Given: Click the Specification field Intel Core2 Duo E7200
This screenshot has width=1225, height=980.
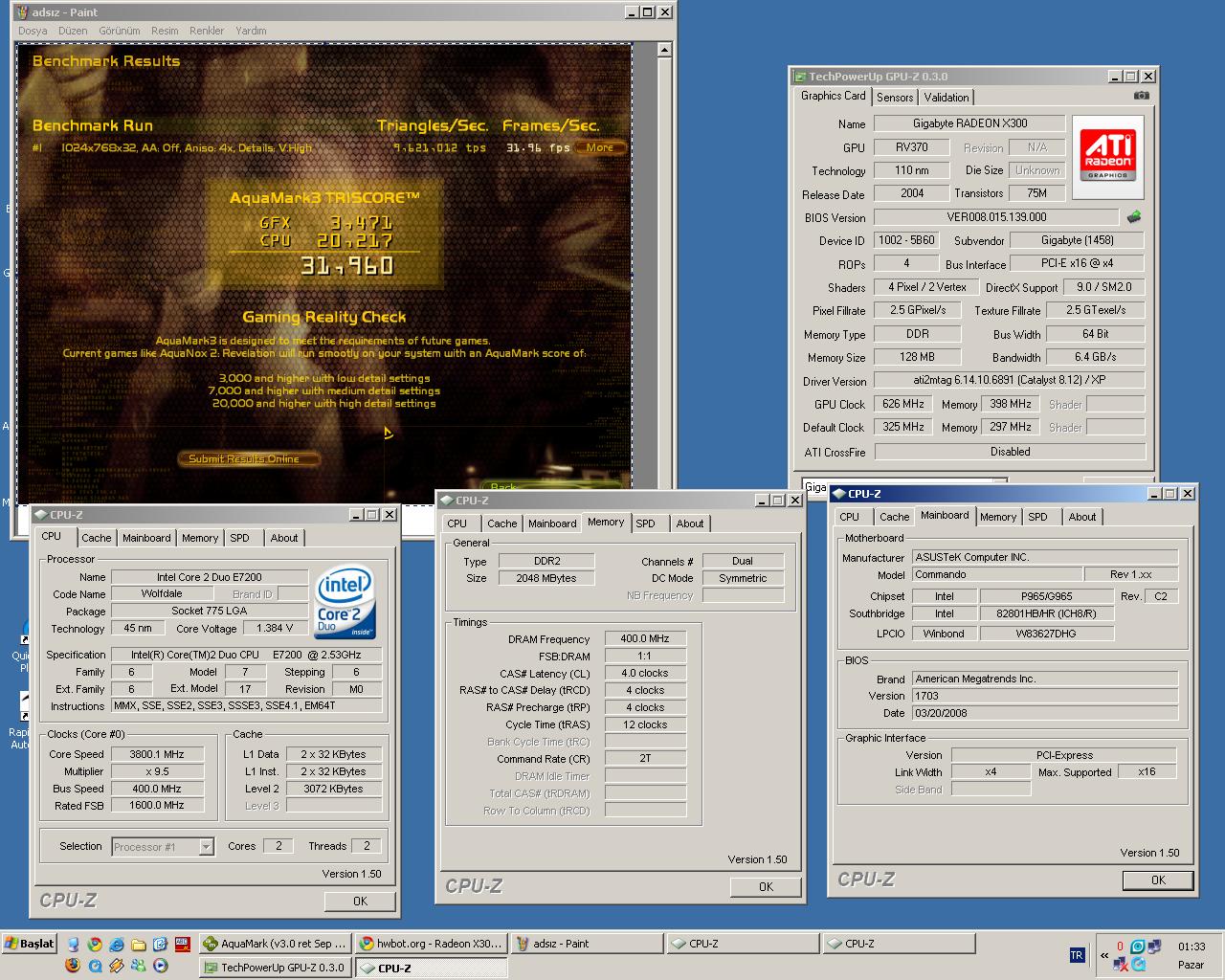Looking at the screenshot, I should pos(247,655).
